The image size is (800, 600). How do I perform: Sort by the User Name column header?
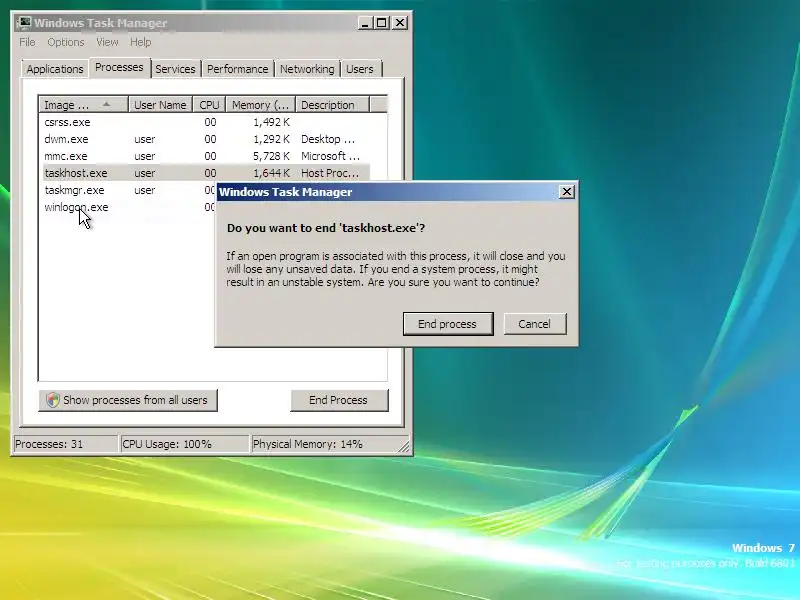click(160, 105)
